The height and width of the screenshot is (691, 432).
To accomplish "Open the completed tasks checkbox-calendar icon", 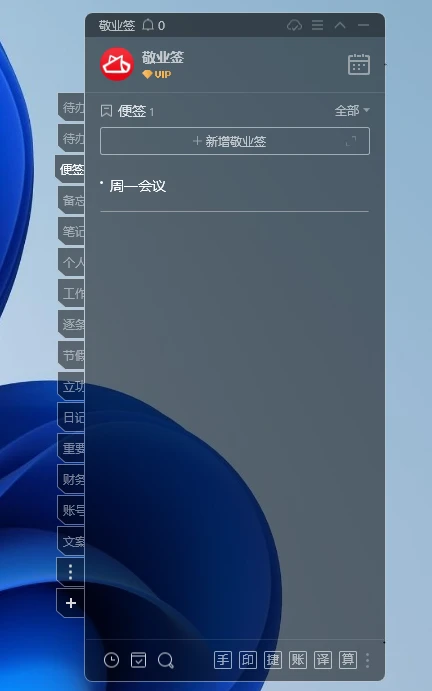I will coord(138,660).
